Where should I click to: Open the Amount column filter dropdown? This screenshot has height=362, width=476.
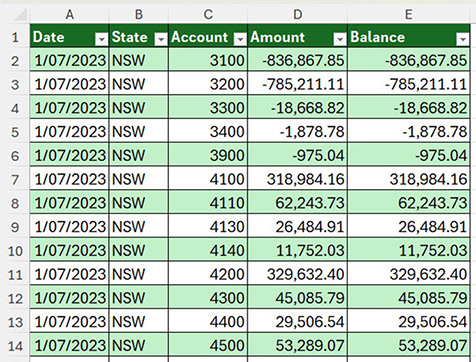click(340, 39)
